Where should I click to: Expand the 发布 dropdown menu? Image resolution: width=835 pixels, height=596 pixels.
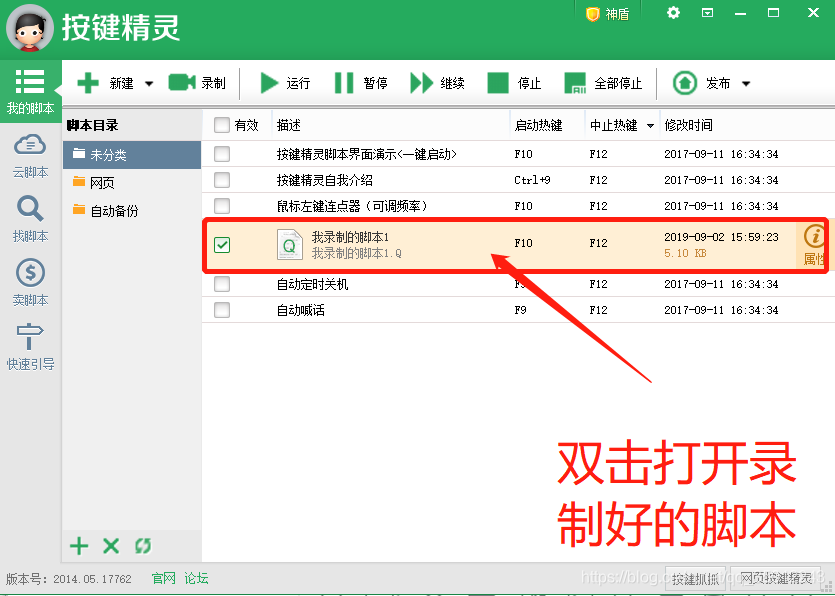[745, 83]
